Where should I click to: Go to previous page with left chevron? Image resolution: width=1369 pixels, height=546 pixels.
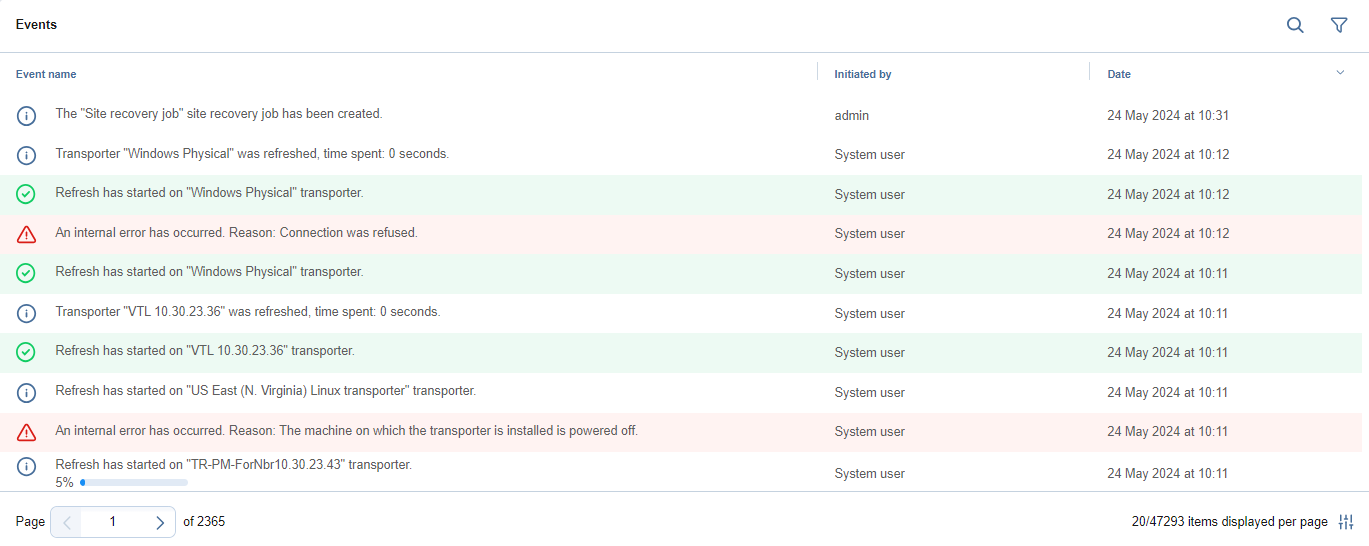point(67,522)
